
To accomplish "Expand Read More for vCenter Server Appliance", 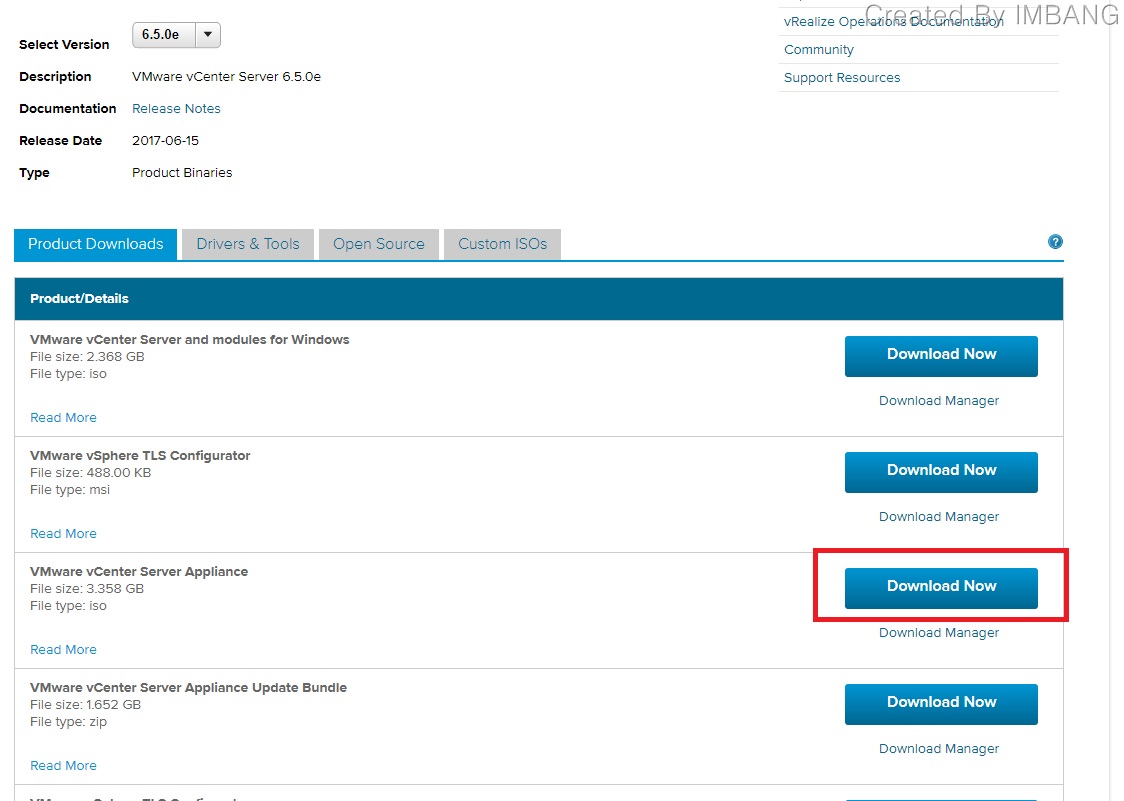I will point(63,649).
